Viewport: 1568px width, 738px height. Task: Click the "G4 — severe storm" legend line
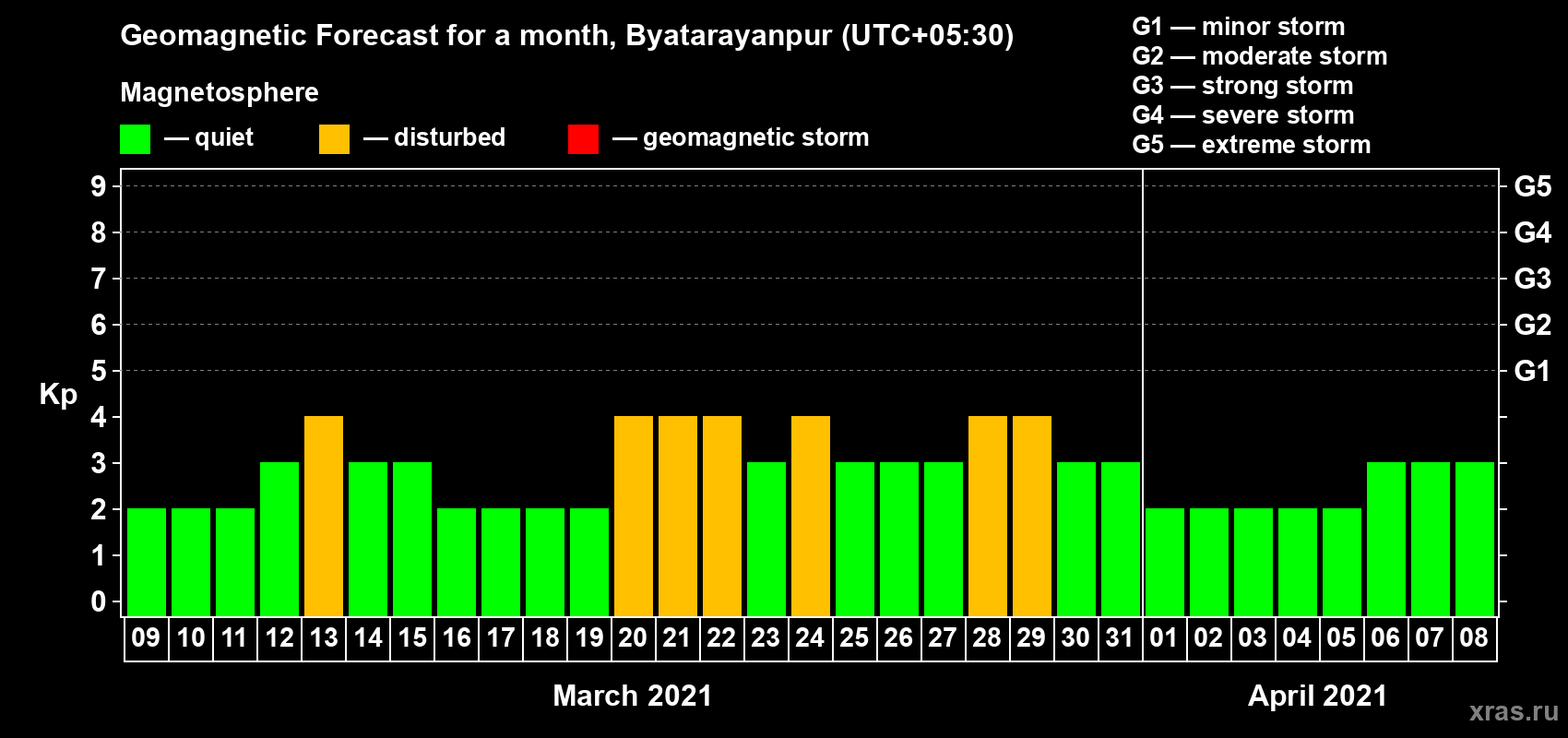(x=1243, y=115)
